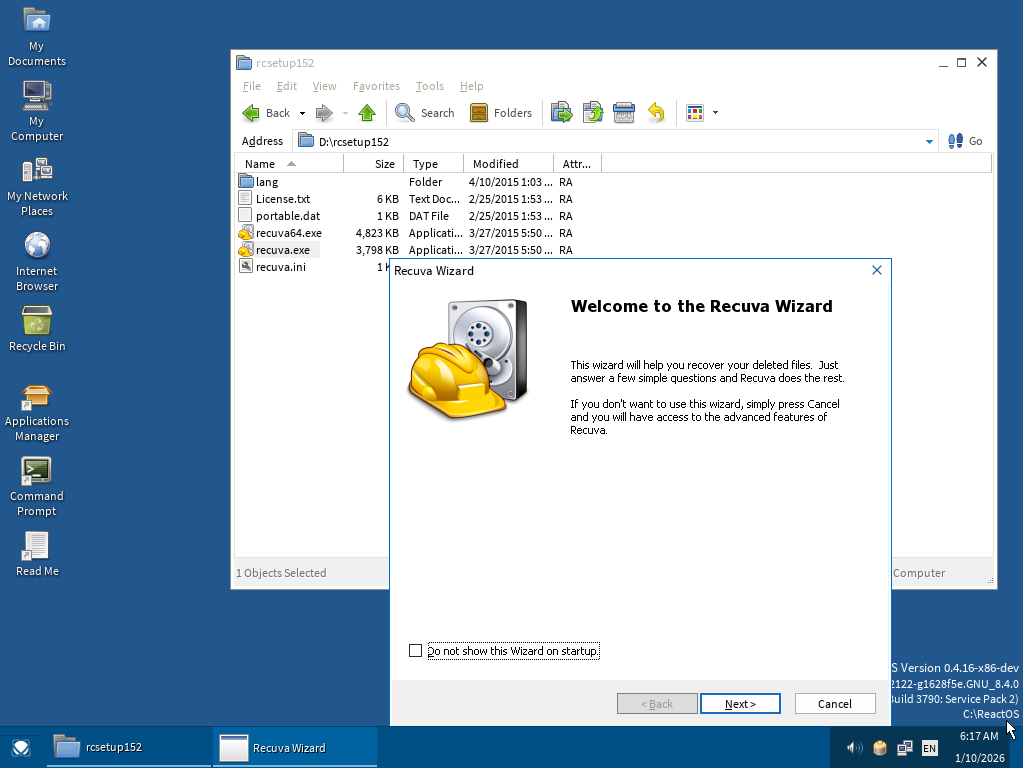Open the Tools menu
Image resolution: width=1023 pixels, height=768 pixels.
(429, 86)
